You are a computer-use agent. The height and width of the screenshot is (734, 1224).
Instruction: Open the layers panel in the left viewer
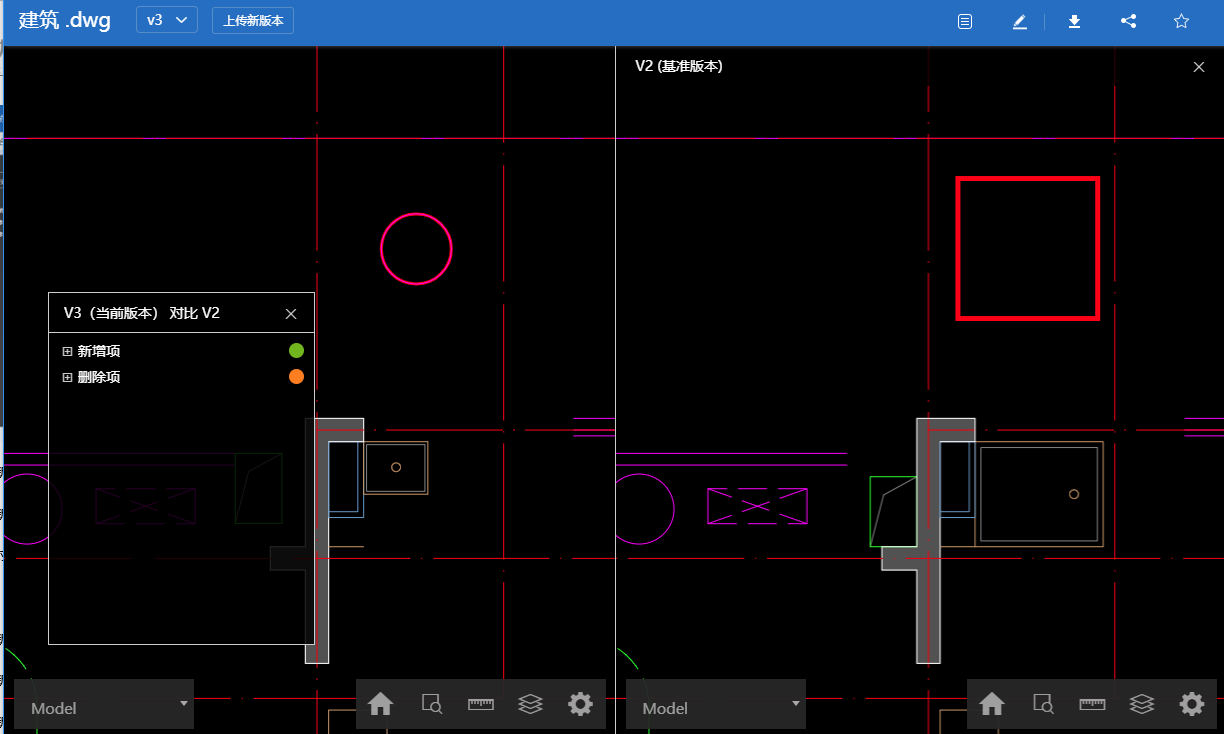530,704
